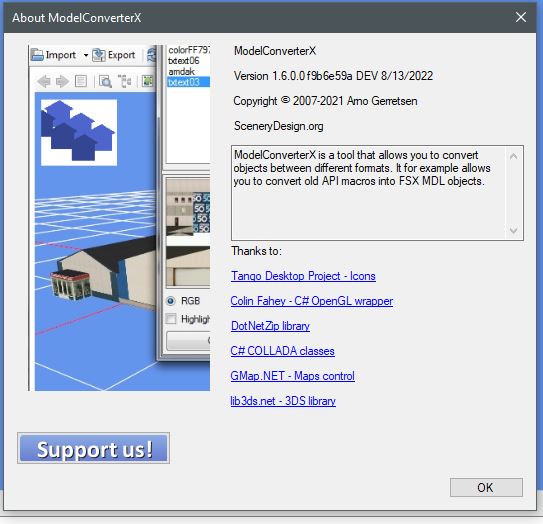Click the description box scrollbar up arrow
The image size is (543, 524).
click(514, 157)
